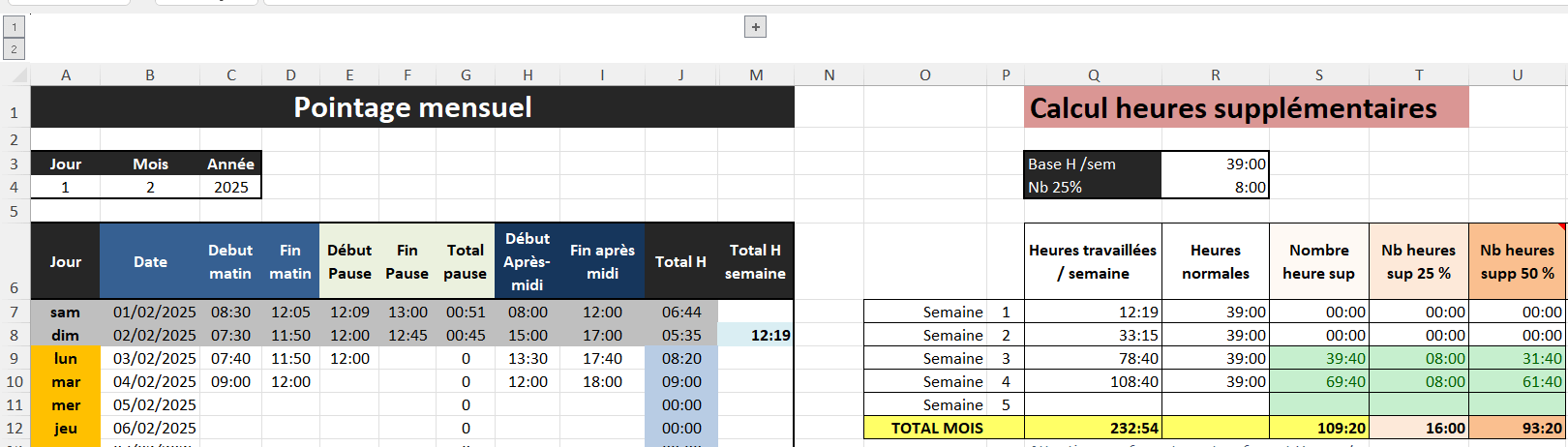
Task: Click the 'Nb heures supp 50 %' header
Action: point(1516,261)
